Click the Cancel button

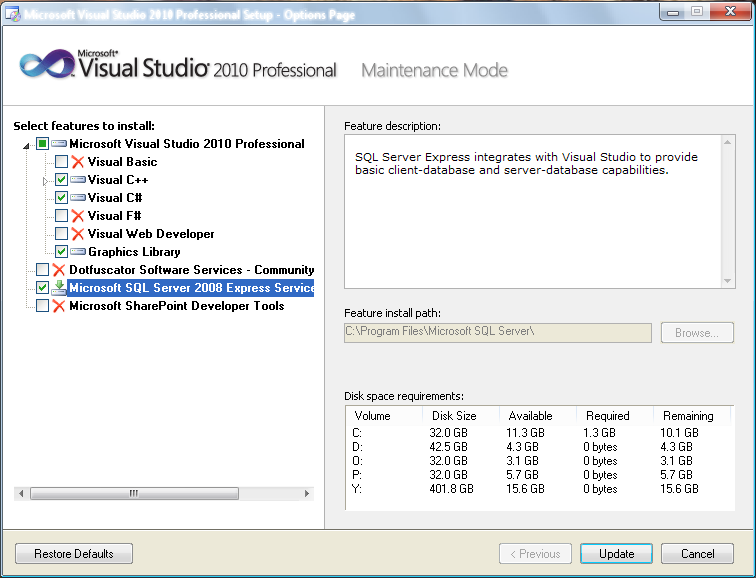[697, 553]
